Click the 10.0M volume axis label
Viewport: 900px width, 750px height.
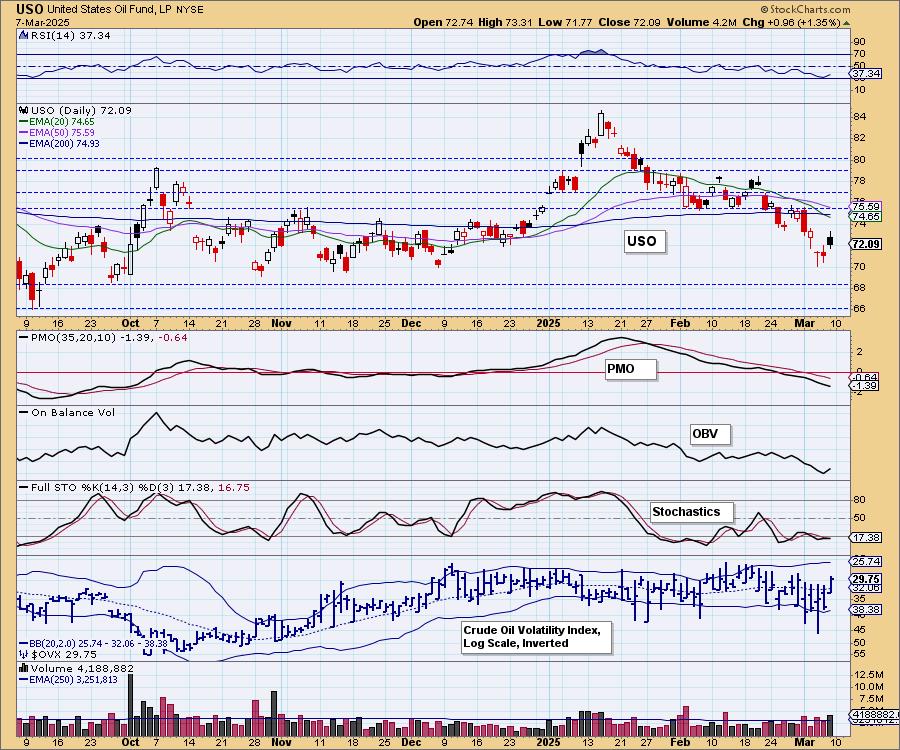[869, 686]
